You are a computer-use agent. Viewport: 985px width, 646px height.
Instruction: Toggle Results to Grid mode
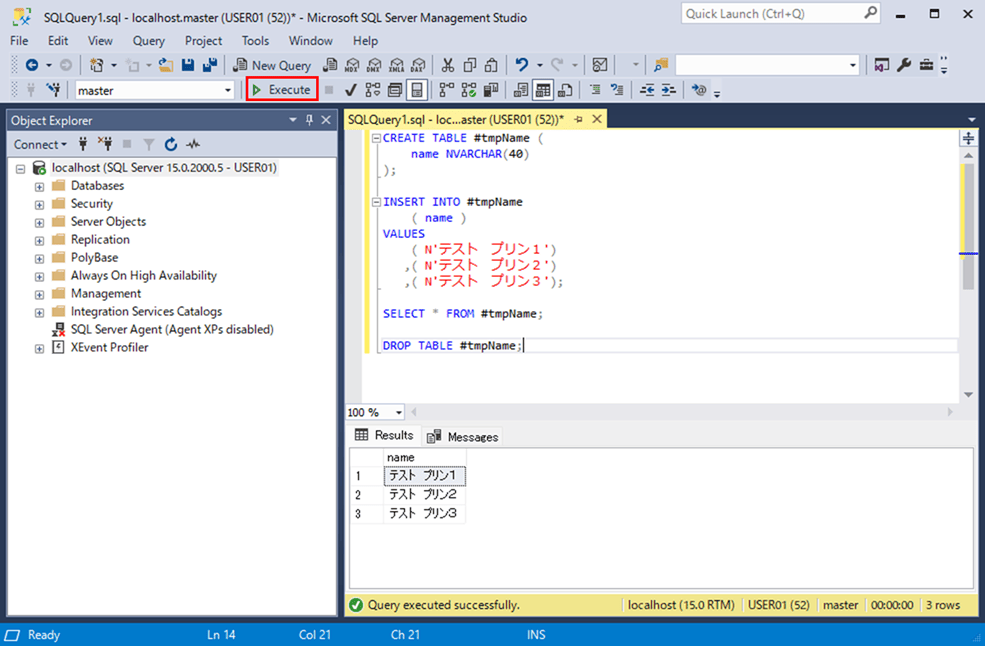pyautogui.click(x=543, y=90)
